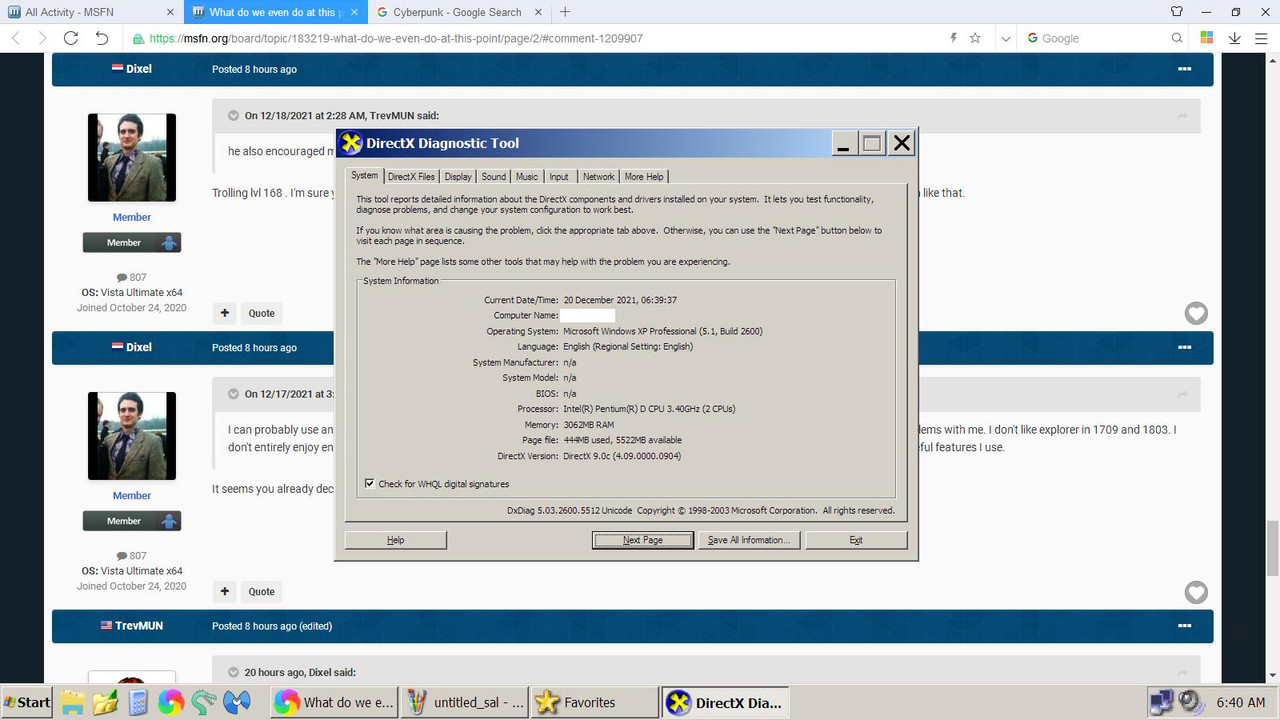Screen dimensions: 1280x720
Task: Click the browser forward arrow
Action: point(42,38)
